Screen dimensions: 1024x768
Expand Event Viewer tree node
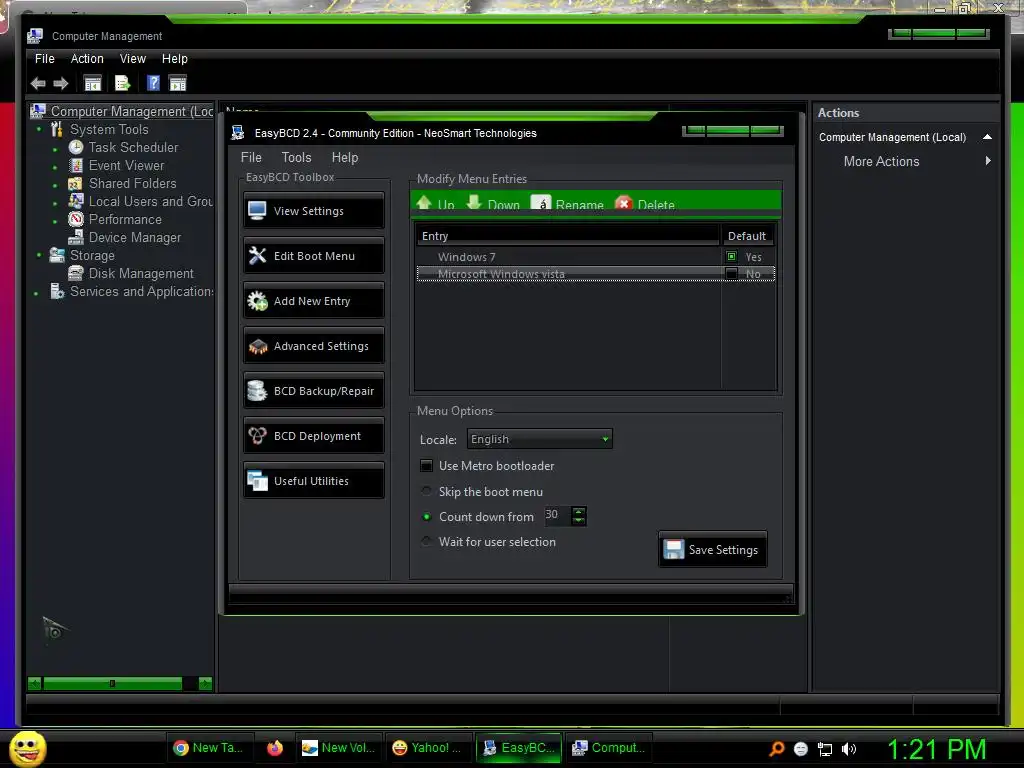[x=55, y=167]
